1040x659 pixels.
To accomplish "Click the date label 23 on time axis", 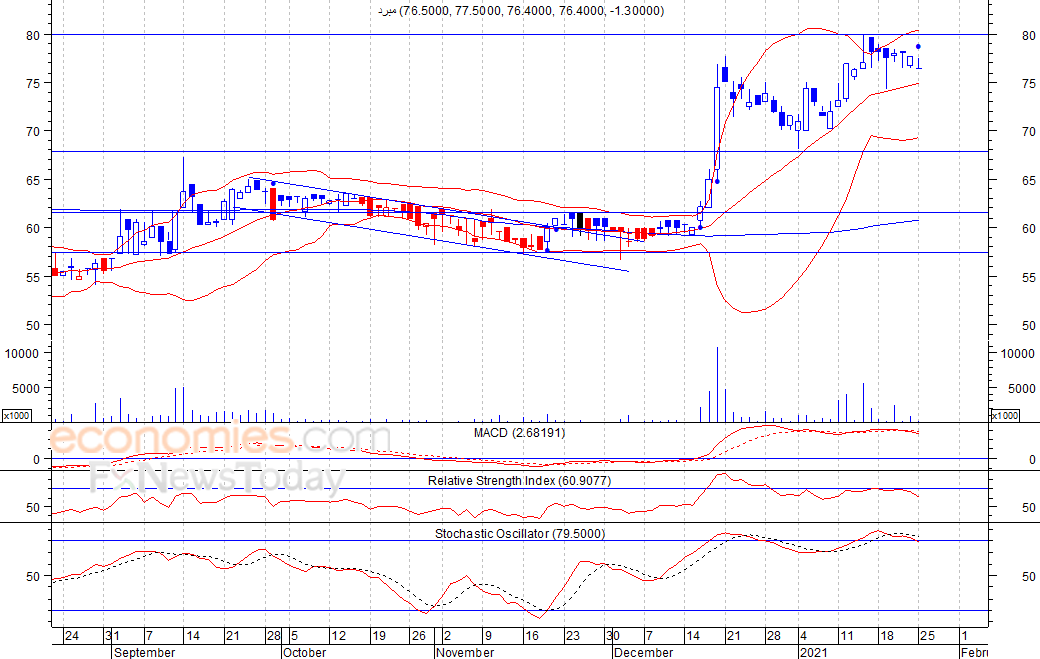I will 572,636.
